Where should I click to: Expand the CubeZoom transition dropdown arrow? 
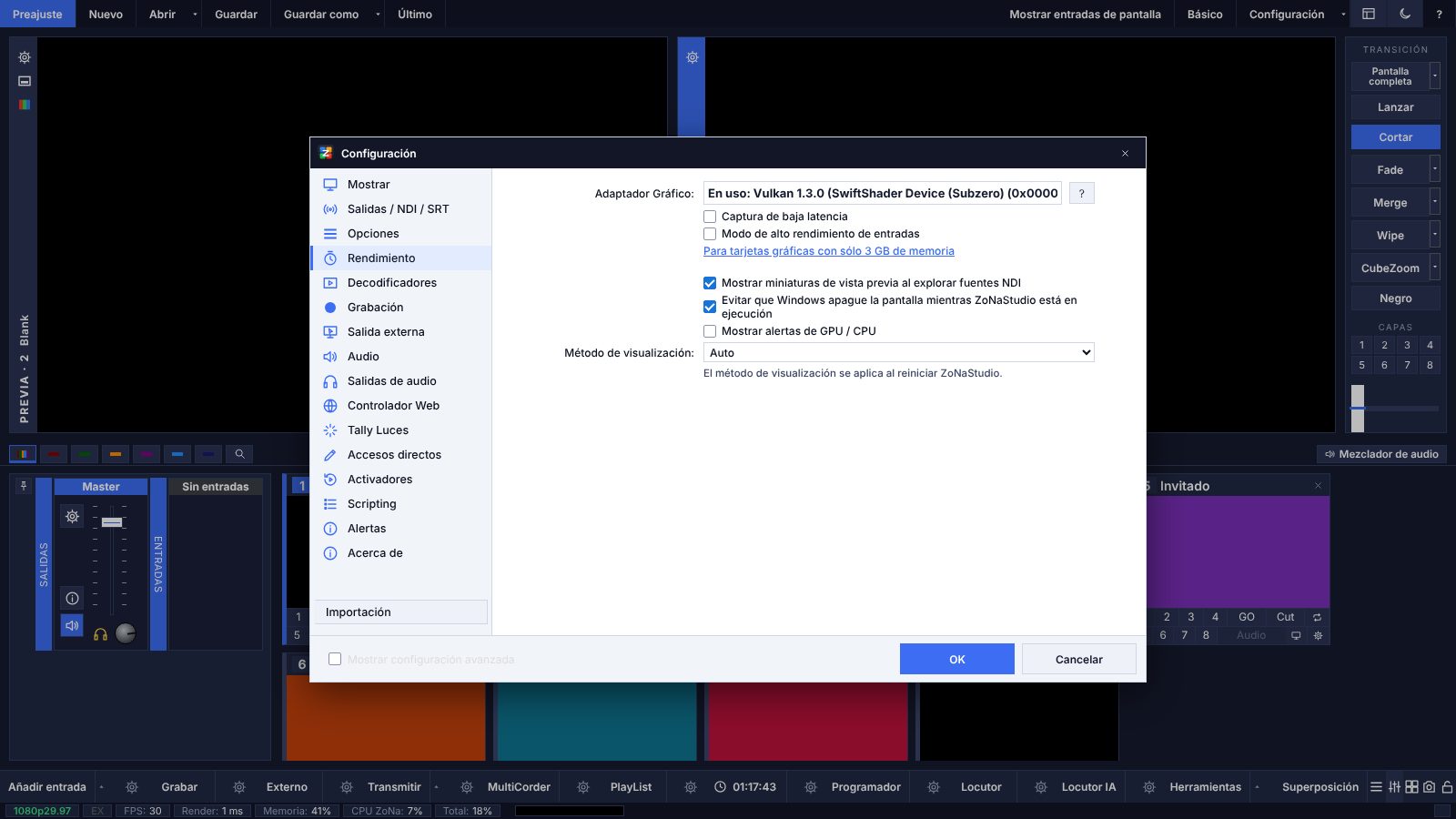pos(1435,268)
